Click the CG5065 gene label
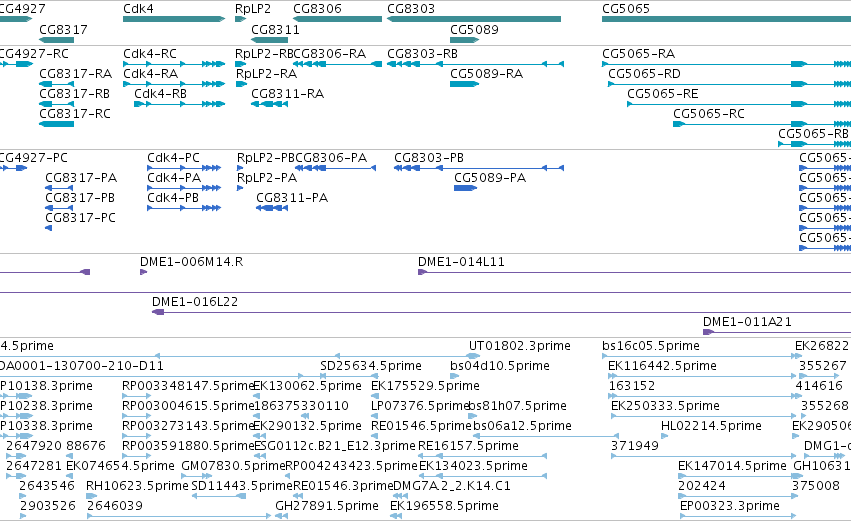Viewport: 851px width, 521px height. coord(626,9)
